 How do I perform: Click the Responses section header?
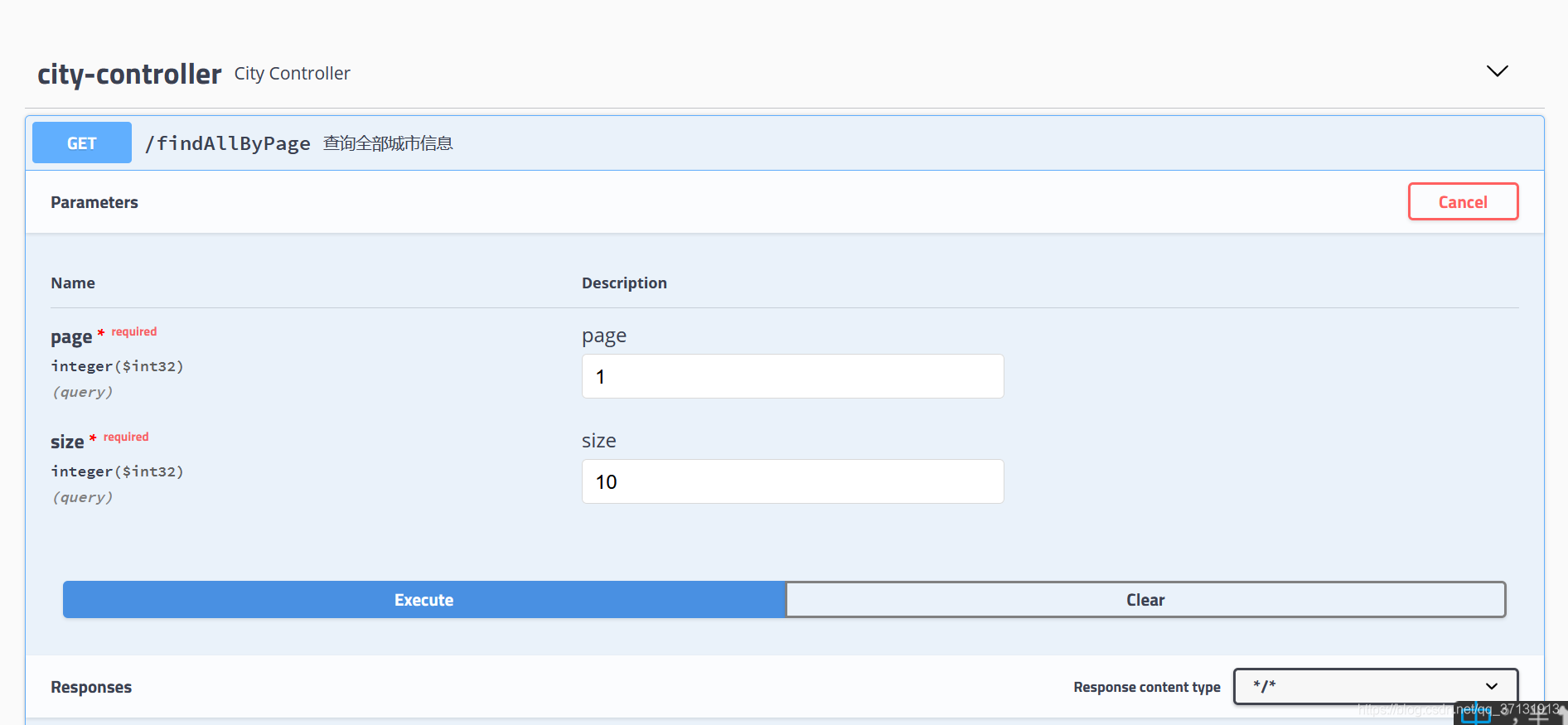(x=91, y=687)
